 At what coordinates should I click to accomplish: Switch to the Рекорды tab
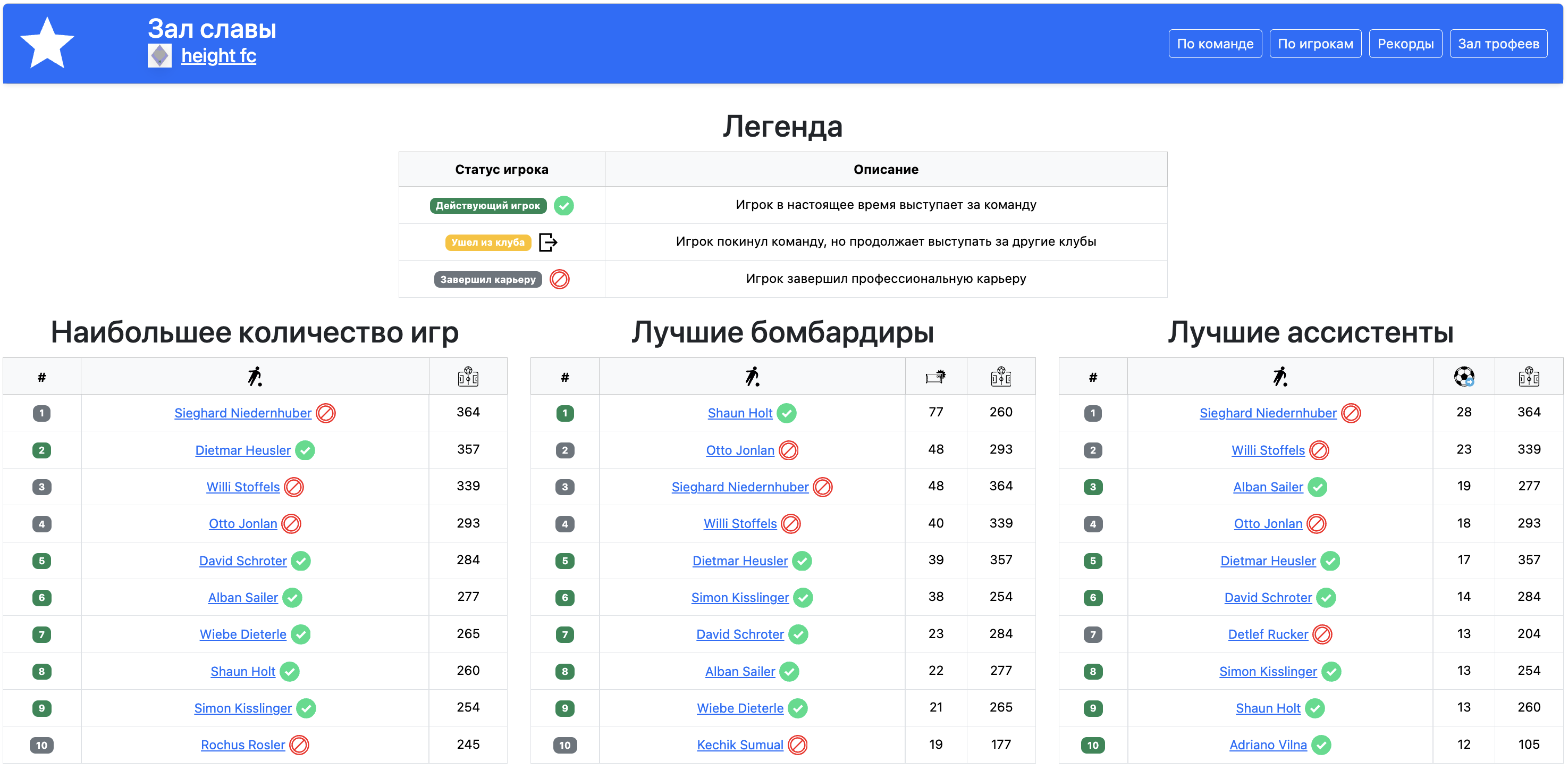click(x=1405, y=44)
